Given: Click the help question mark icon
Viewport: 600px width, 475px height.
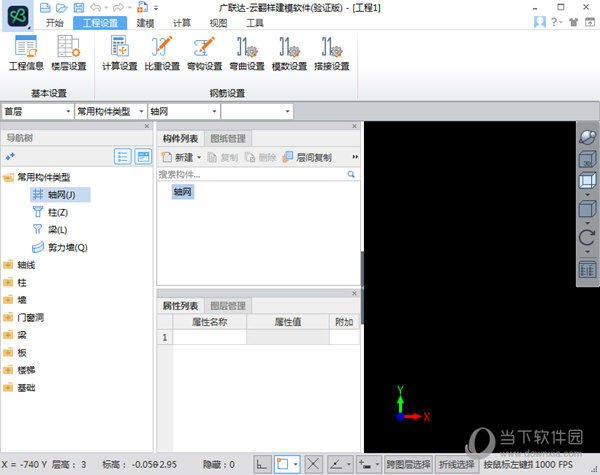Looking at the screenshot, I should [554, 22].
